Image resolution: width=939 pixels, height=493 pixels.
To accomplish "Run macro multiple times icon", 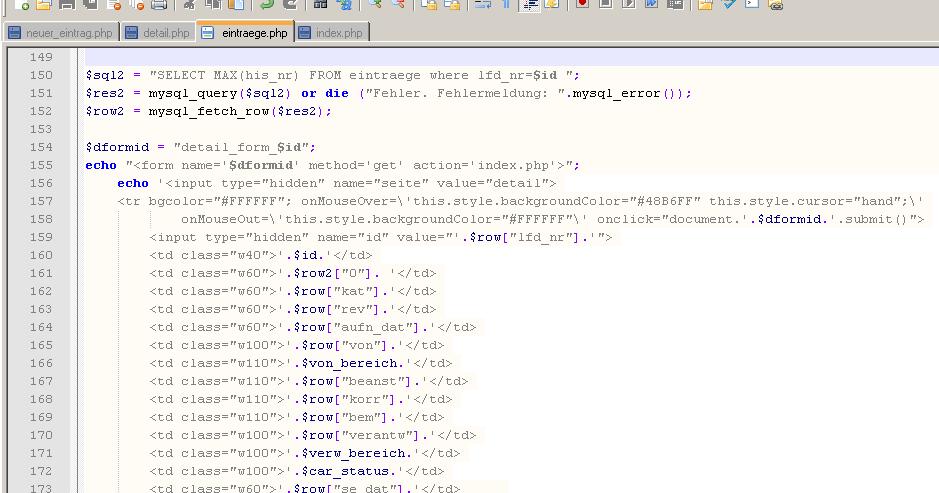I will pyautogui.click(x=651, y=5).
